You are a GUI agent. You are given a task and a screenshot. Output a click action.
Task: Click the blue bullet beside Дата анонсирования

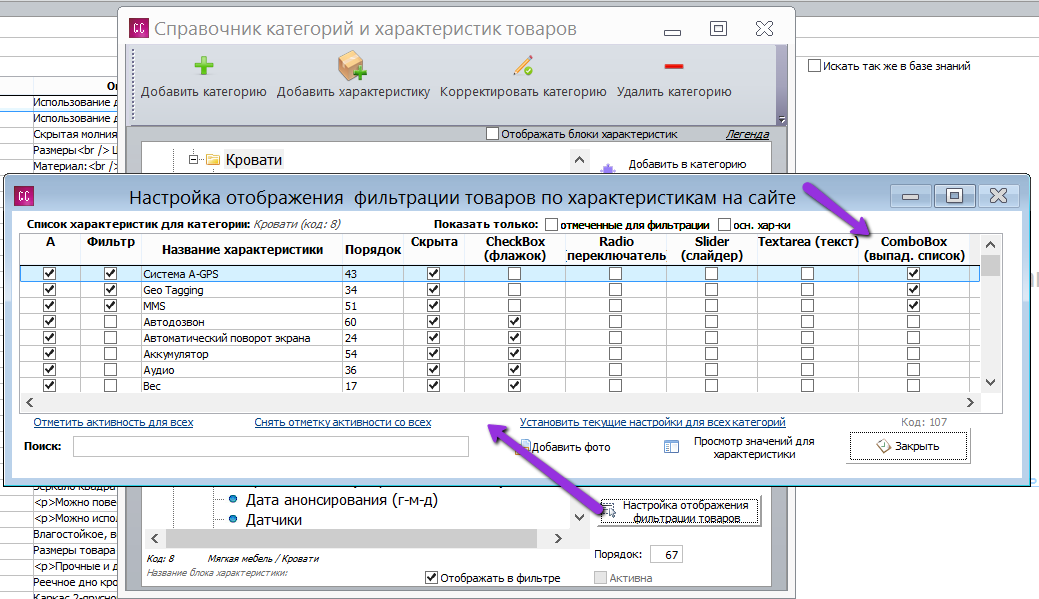pos(233,500)
